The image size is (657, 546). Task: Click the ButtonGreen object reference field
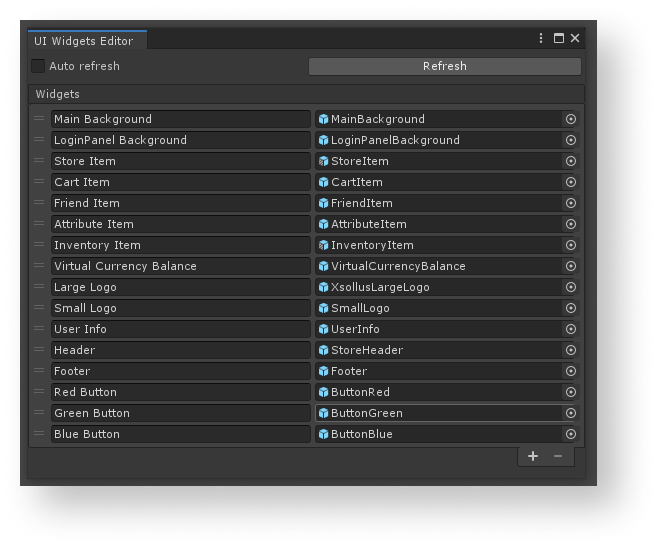pos(438,413)
